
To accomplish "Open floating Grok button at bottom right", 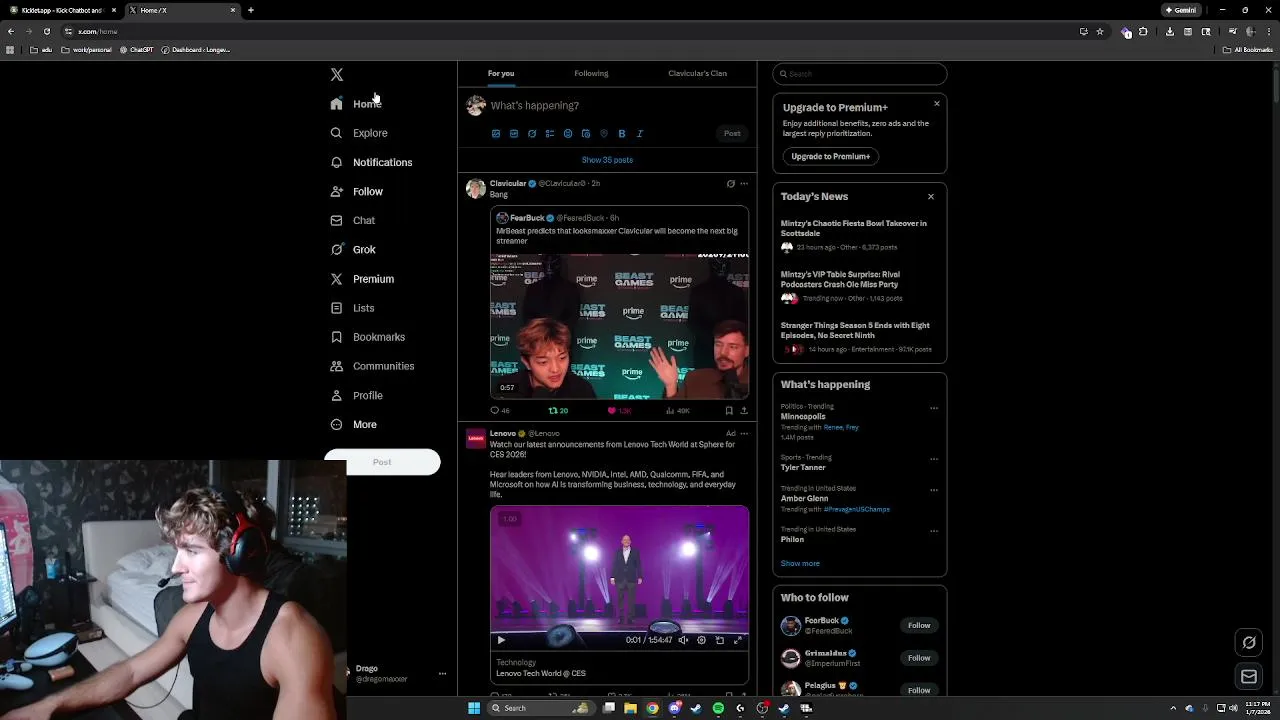I will tap(1249, 643).
